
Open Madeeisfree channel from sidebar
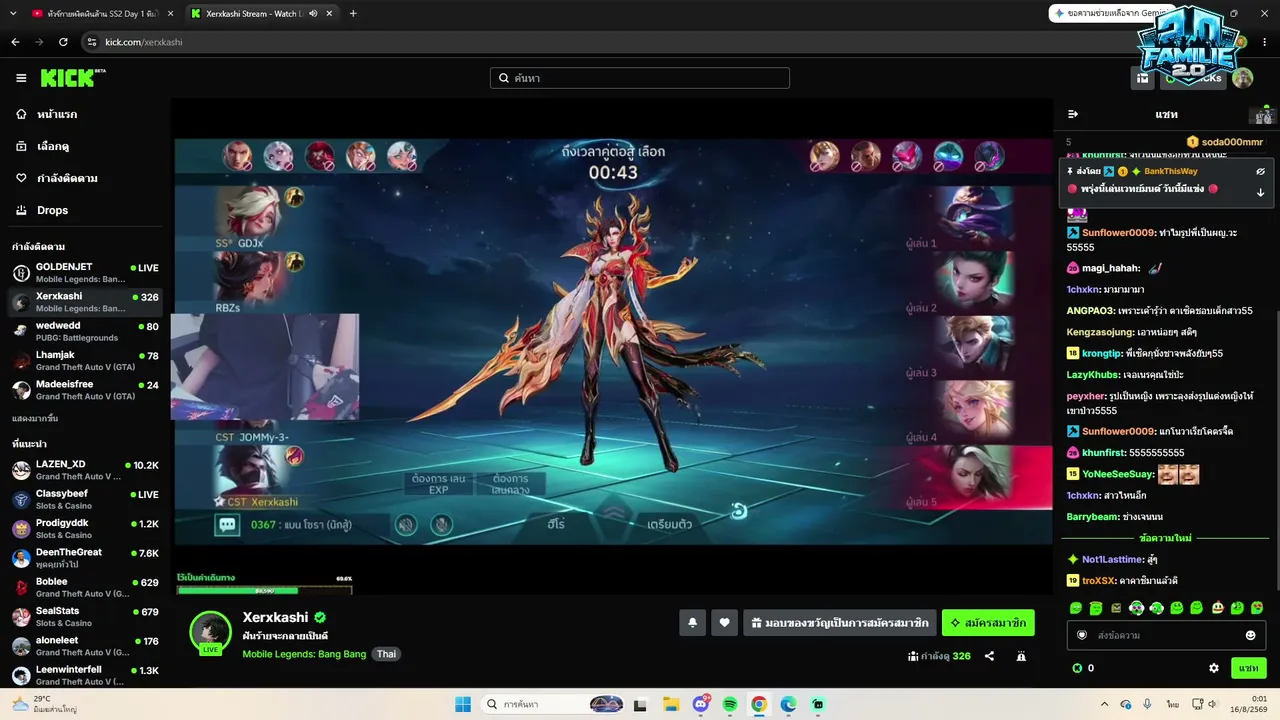click(x=86, y=390)
